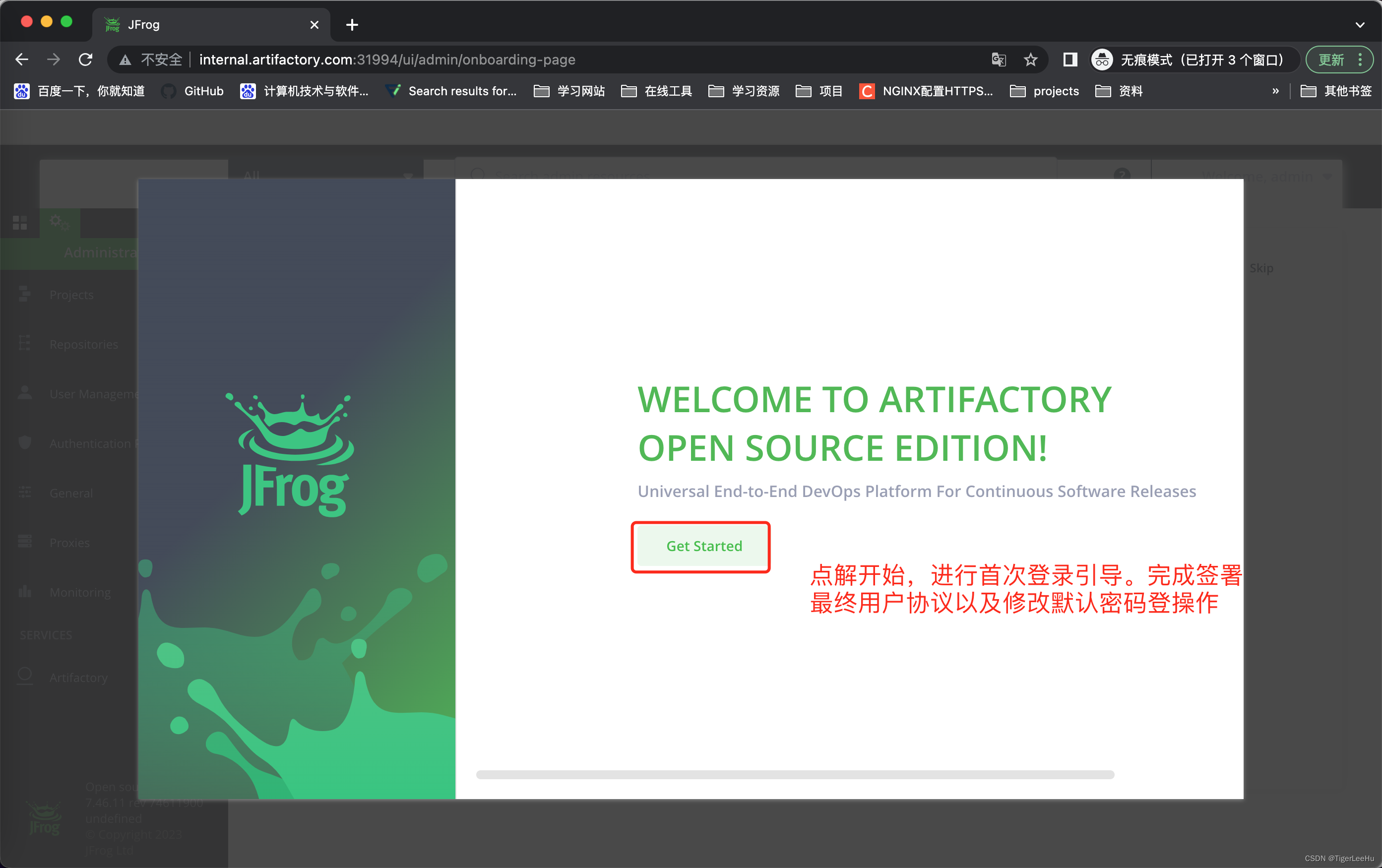Open the apps grid icon above the sidebar
The height and width of the screenshot is (868, 1382).
point(20,223)
